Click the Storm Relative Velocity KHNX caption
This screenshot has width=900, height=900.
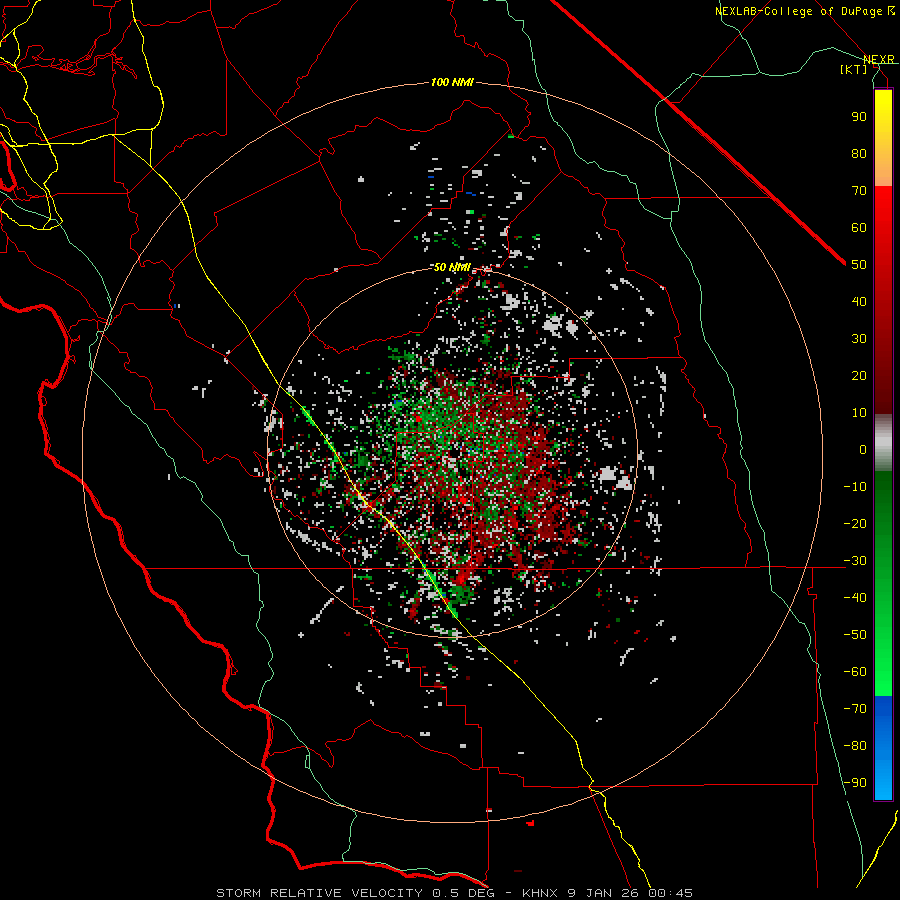coord(455,893)
